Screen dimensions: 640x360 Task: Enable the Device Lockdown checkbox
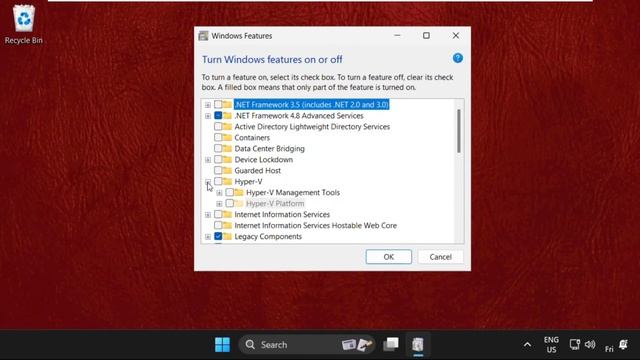[218, 160]
